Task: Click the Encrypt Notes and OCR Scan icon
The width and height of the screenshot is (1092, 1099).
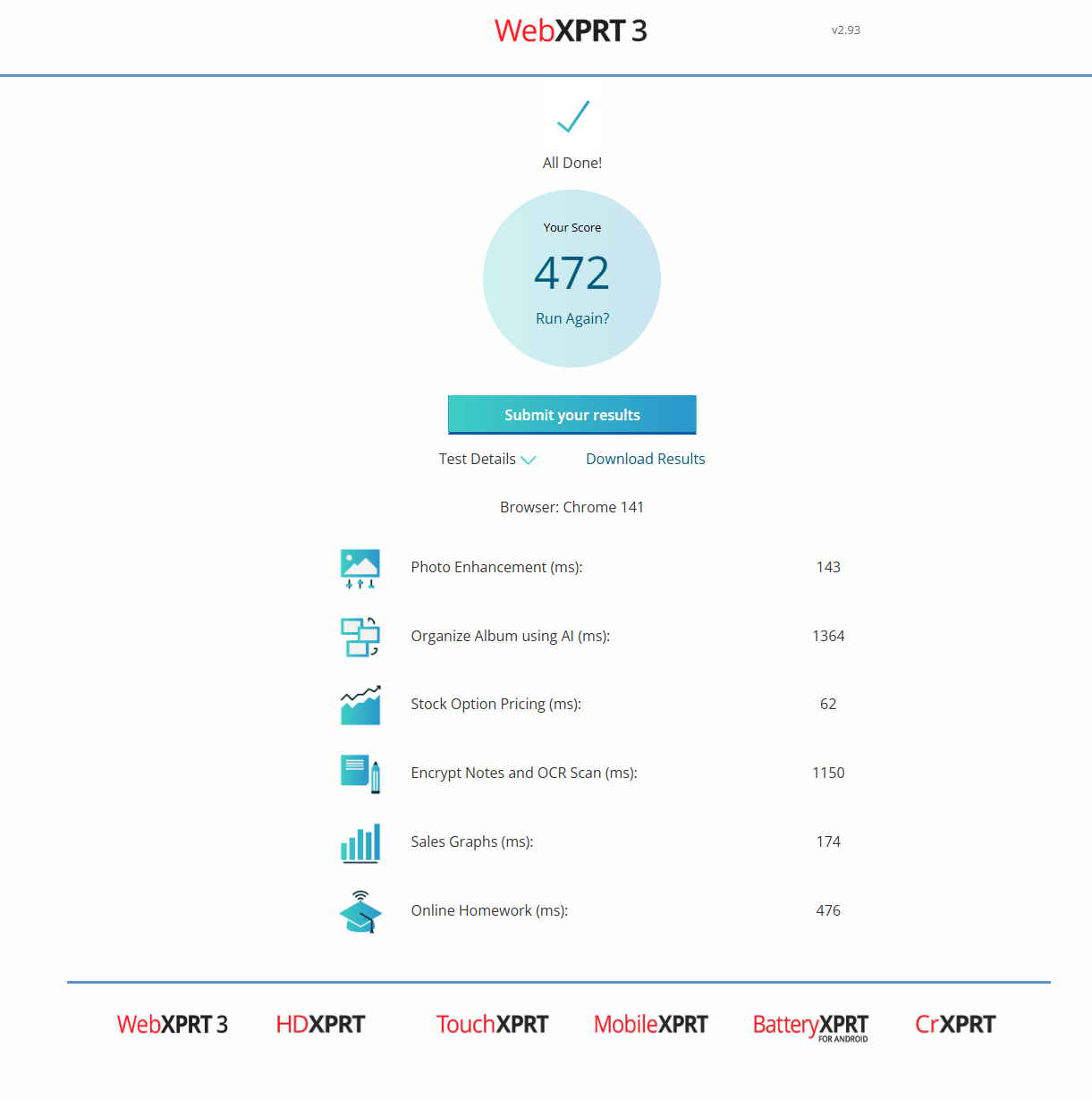Action: pos(360,774)
